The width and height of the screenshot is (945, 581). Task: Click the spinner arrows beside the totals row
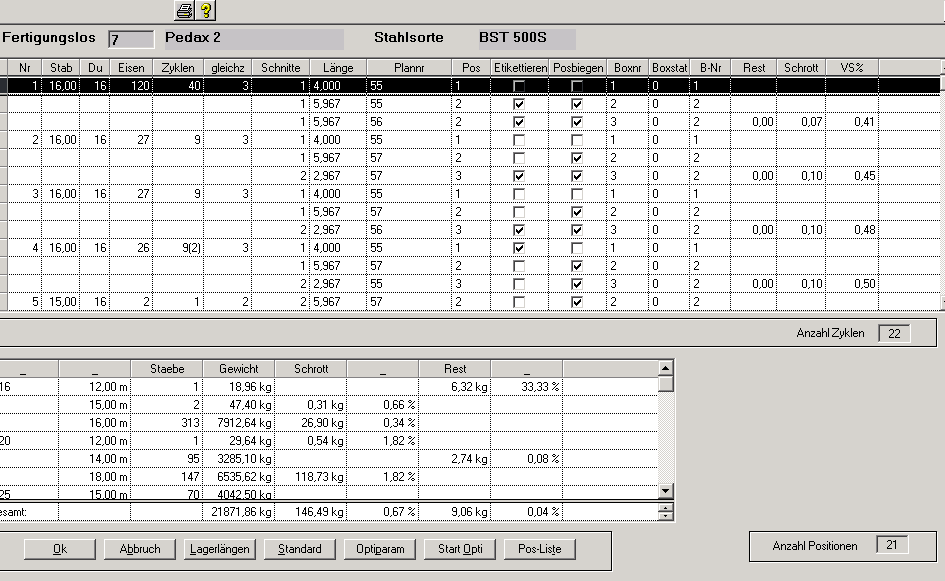666,512
